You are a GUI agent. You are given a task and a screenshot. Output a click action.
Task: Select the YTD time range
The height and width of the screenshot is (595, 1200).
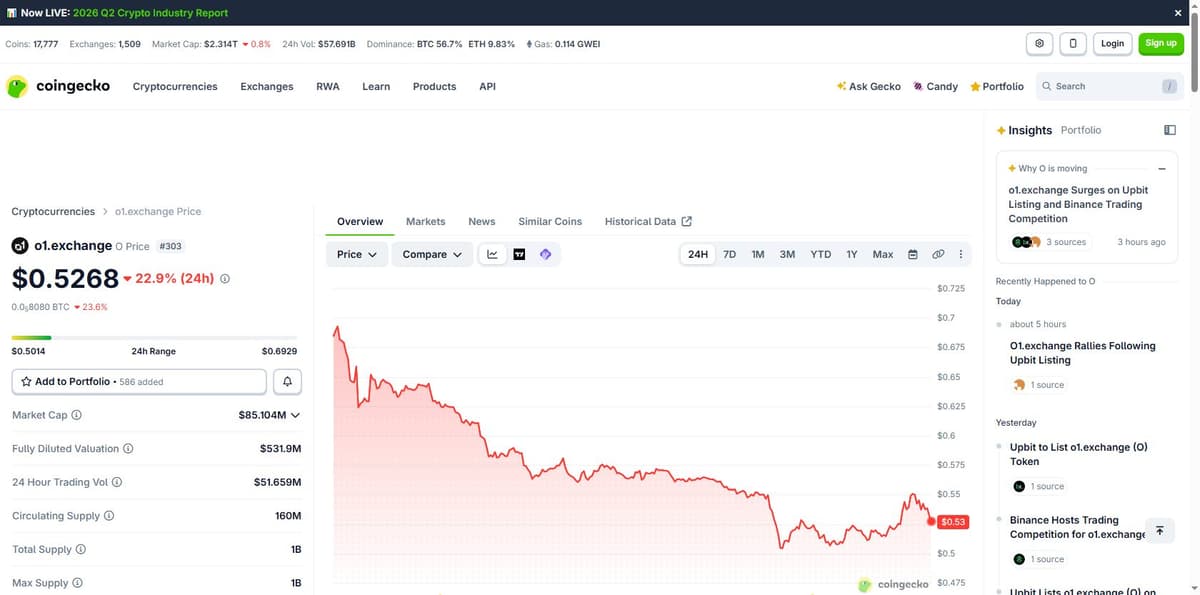point(820,254)
